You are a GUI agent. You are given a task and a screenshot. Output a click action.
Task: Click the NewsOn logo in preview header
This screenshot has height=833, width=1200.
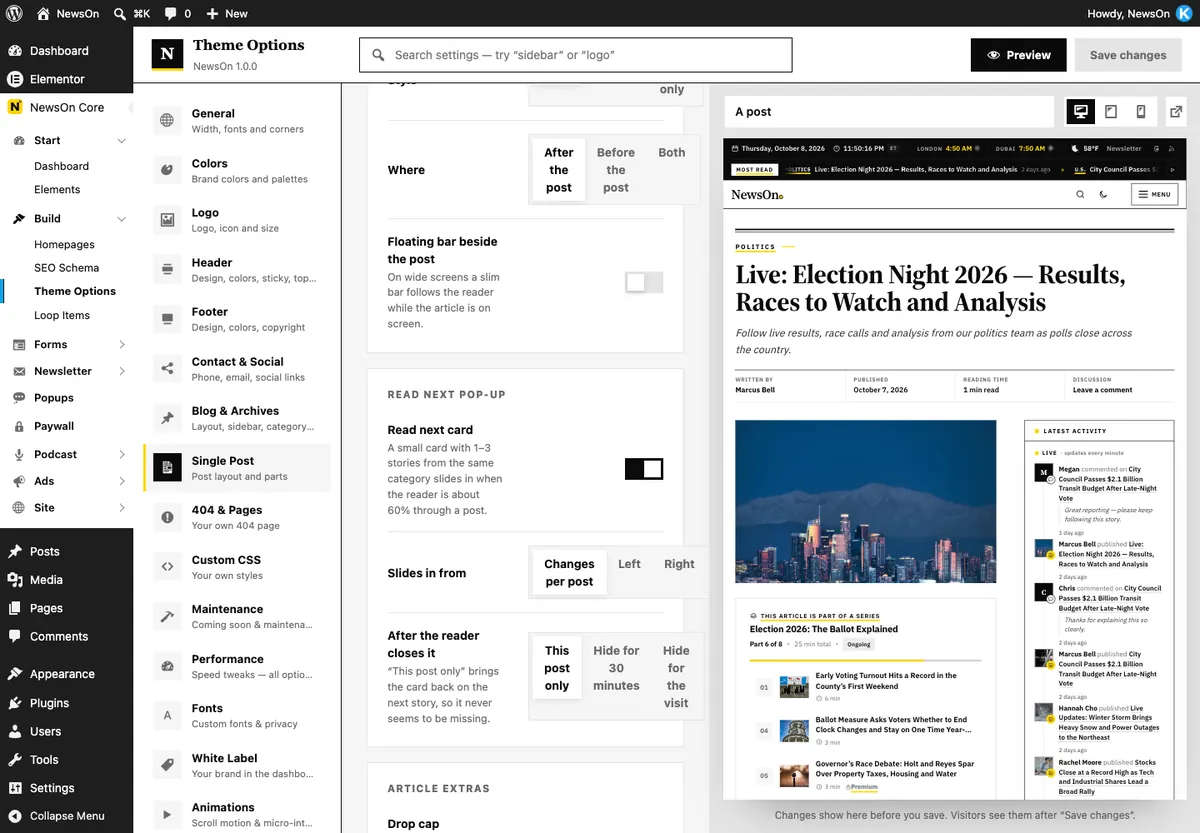pos(757,195)
